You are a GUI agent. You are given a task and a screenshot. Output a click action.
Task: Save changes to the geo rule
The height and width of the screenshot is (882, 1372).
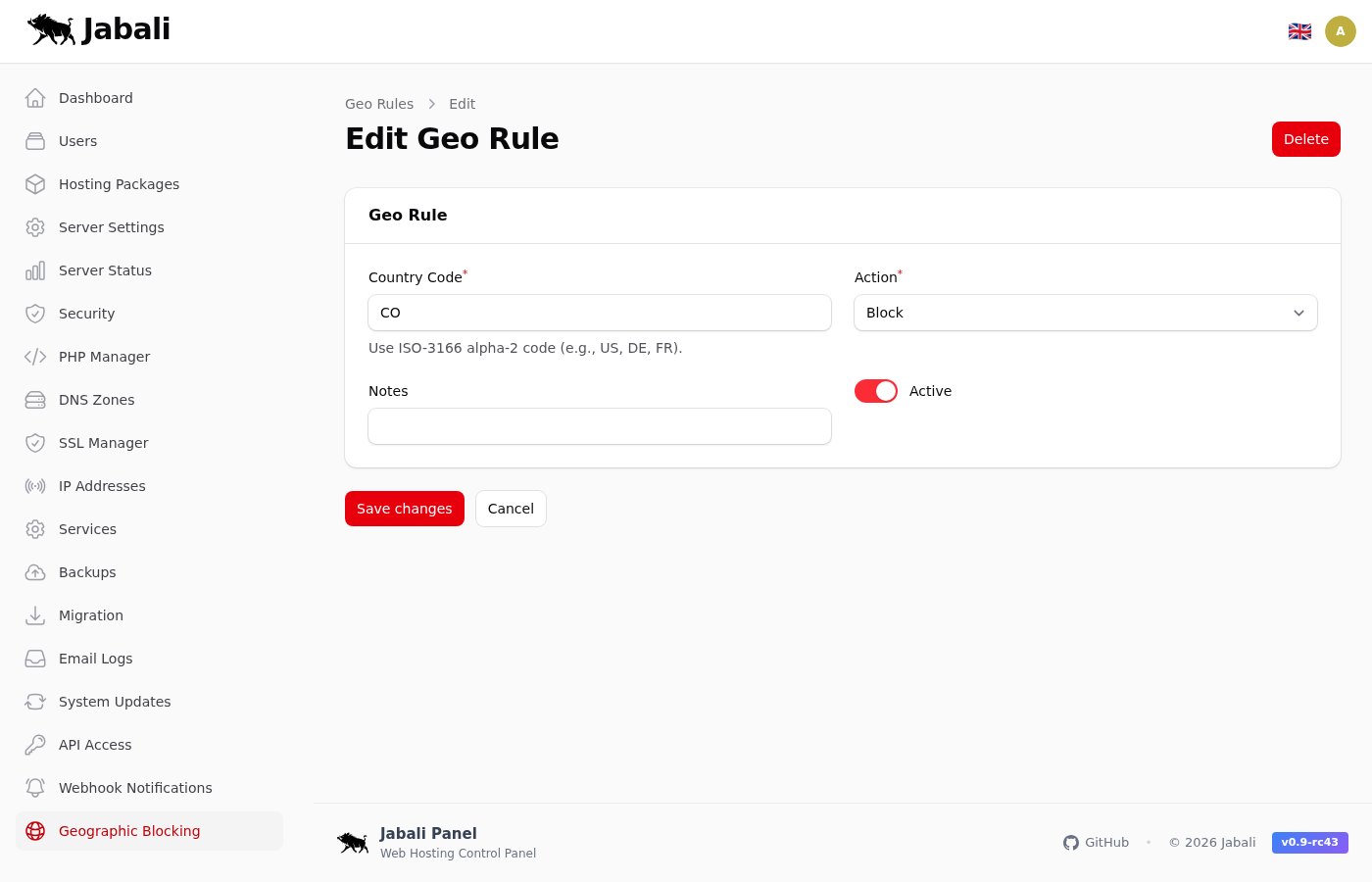pos(404,509)
